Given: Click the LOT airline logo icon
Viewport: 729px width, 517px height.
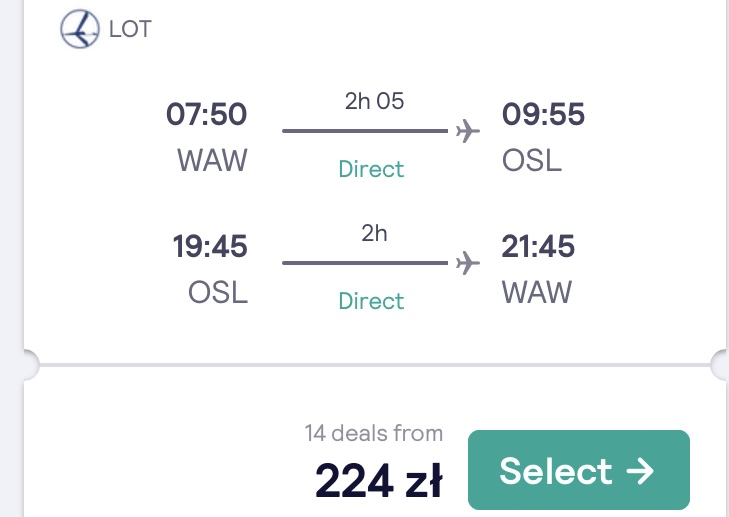Looking at the screenshot, I should (x=80, y=29).
